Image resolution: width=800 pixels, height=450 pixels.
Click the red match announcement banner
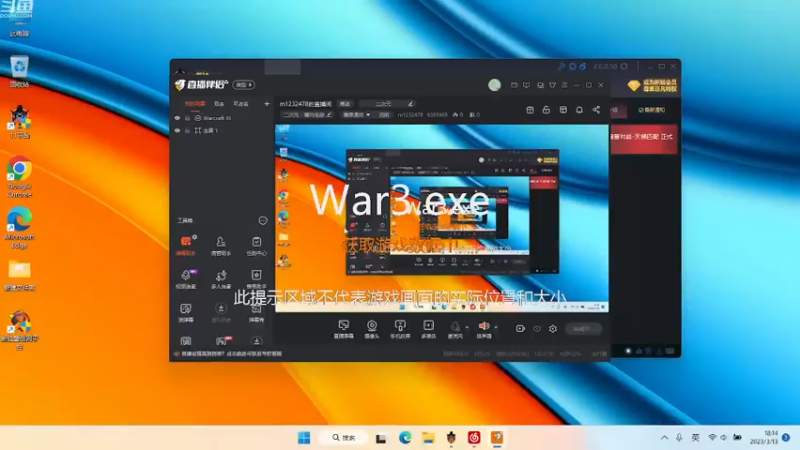644,138
